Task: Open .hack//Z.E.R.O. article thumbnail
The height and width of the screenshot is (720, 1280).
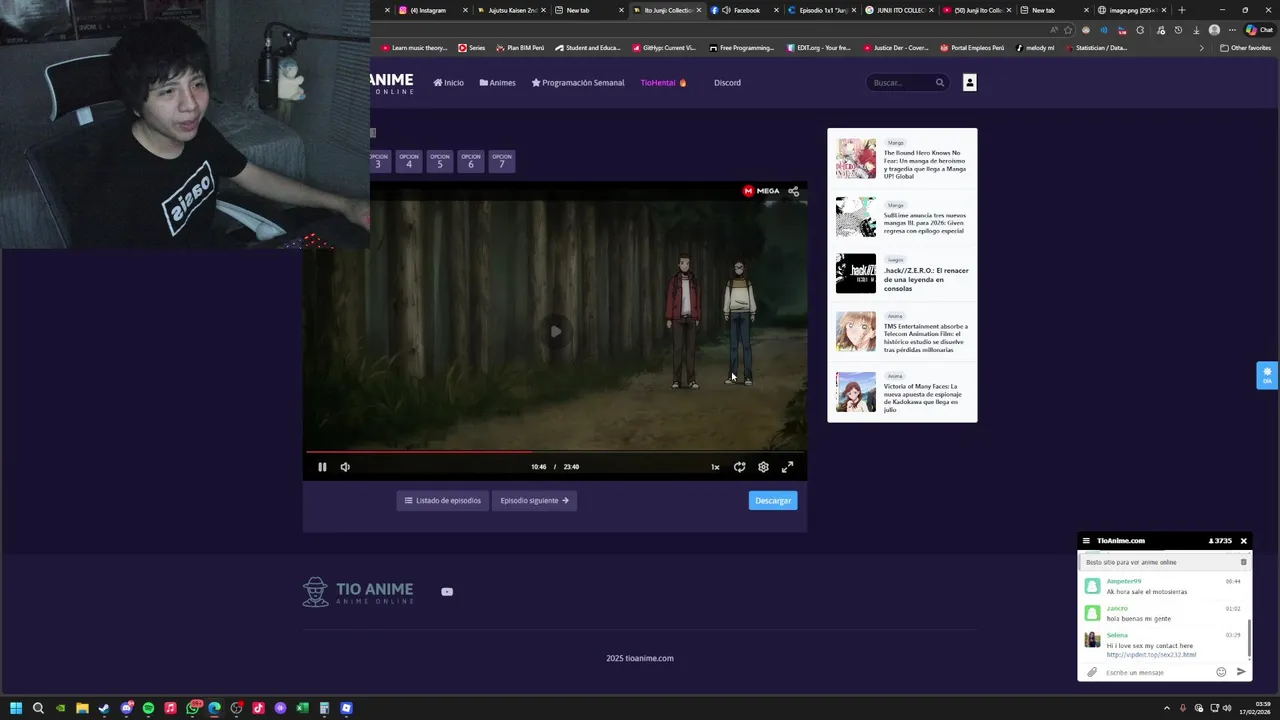Action: pyautogui.click(x=856, y=274)
